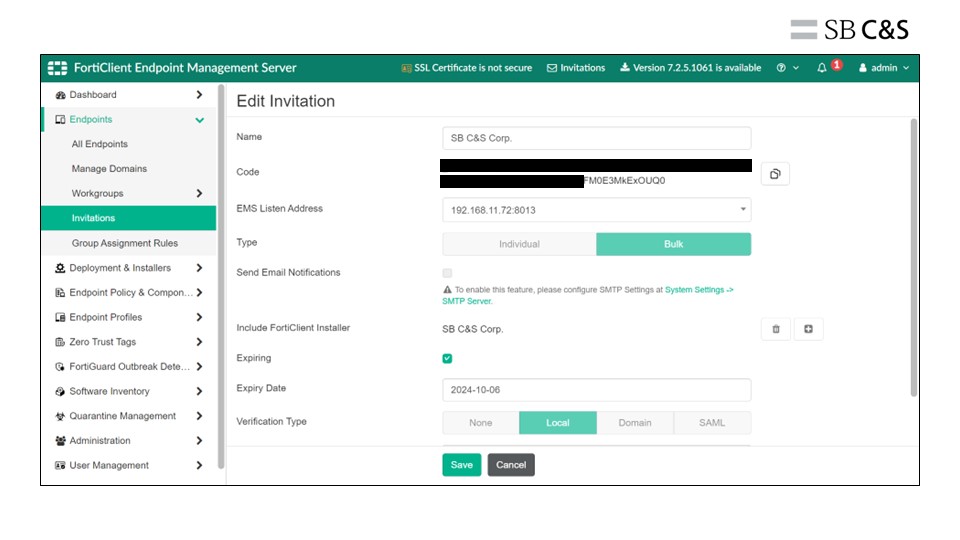This screenshot has width=960, height=540.
Task: Click the Deployment & Installers icon
Action: (60, 268)
